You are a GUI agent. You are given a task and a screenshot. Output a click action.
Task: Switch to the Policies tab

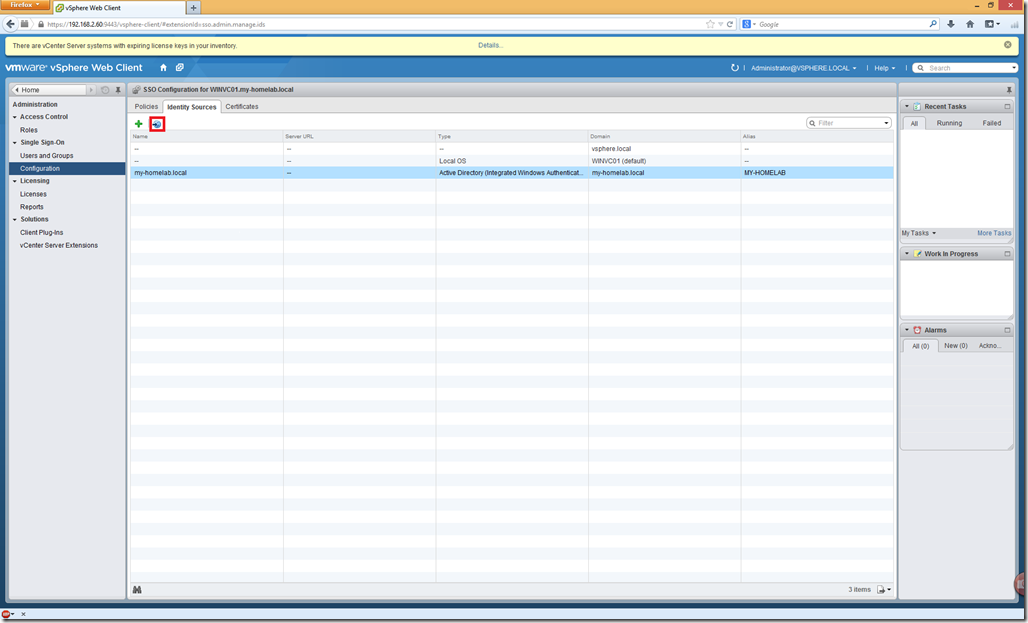pyautogui.click(x=146, y=106)
